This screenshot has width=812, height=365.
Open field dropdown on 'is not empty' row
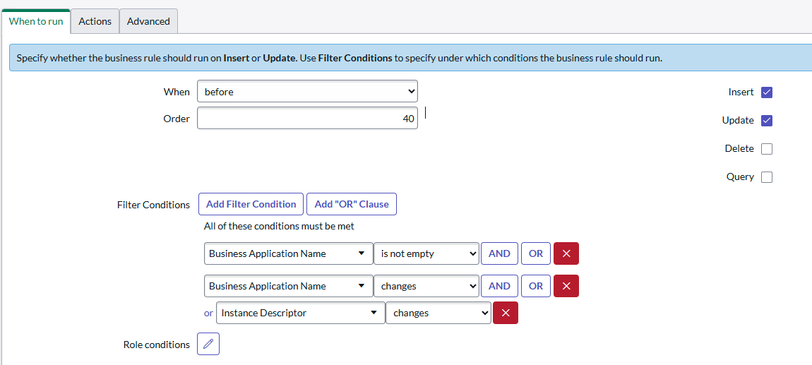(x=288, y=254)
